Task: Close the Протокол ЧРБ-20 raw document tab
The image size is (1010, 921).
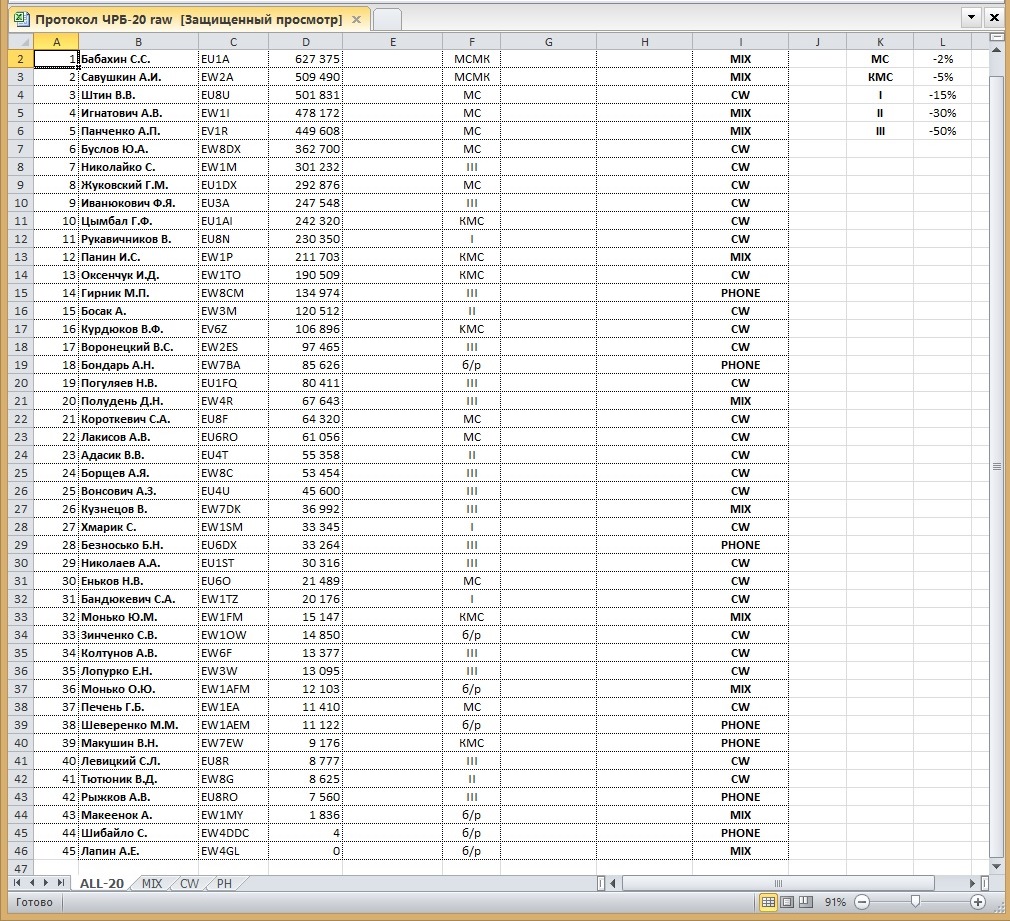Action: click(x=357, y=20)
